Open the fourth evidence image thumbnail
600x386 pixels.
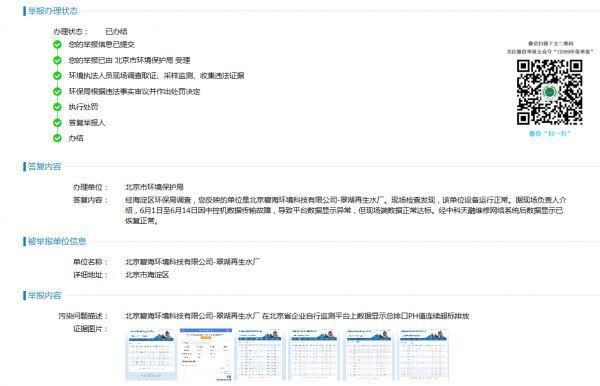tap(315, 354)
